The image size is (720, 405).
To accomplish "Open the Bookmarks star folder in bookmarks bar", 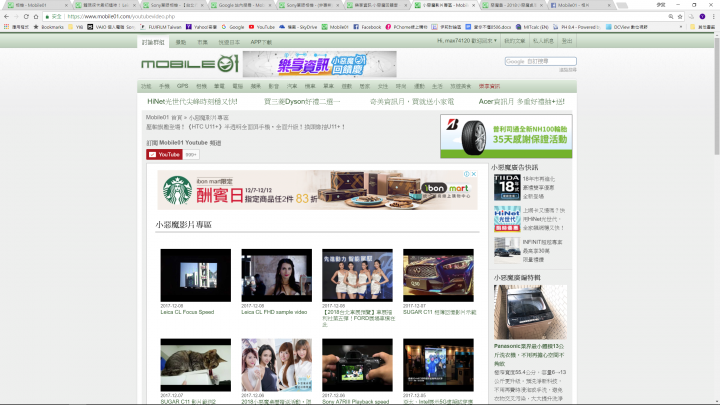I will [49, 27].
